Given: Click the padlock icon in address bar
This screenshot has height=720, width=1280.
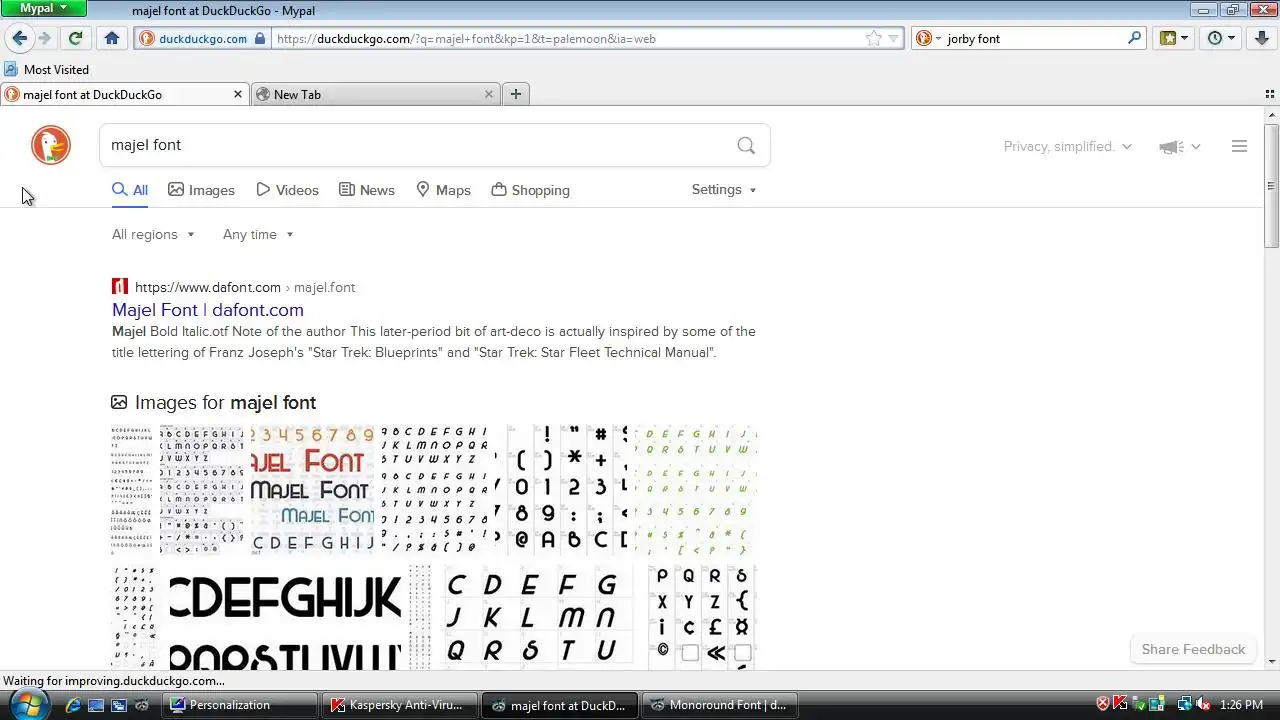Looking at the screenshot, I should point(260,38).
